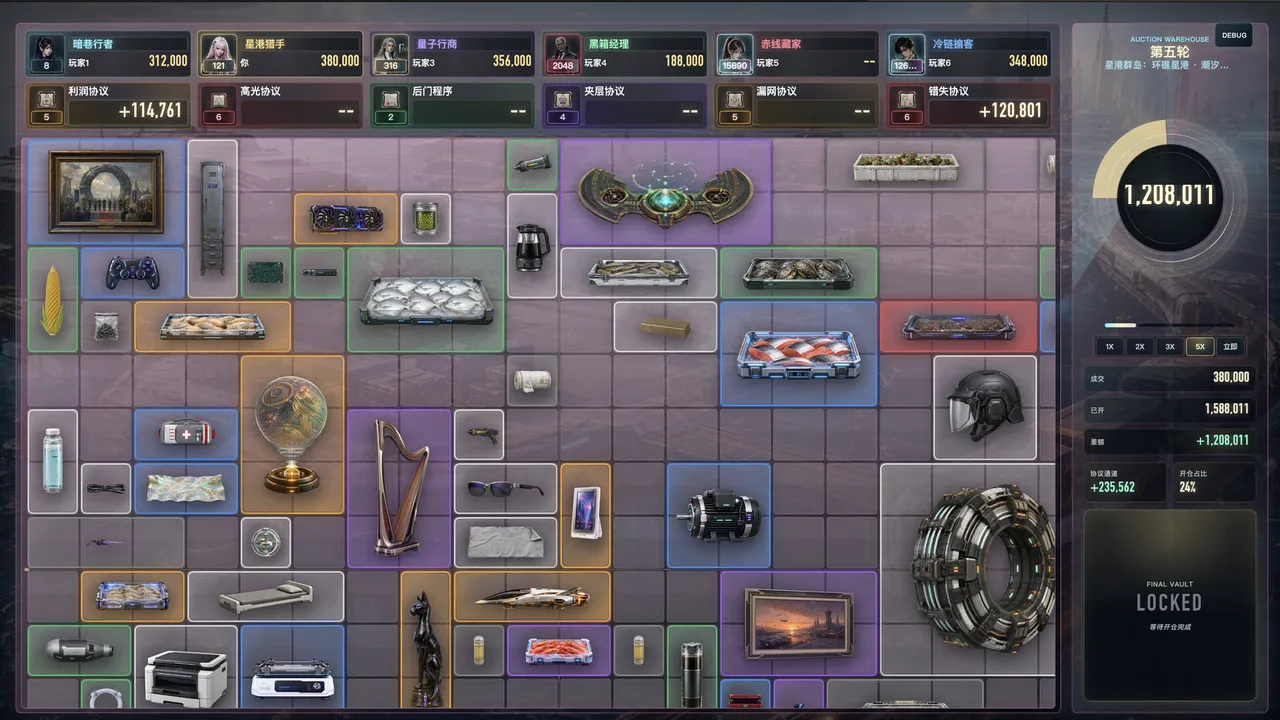Open the 夹层协议 protocol card

click(x=624, y=105)
